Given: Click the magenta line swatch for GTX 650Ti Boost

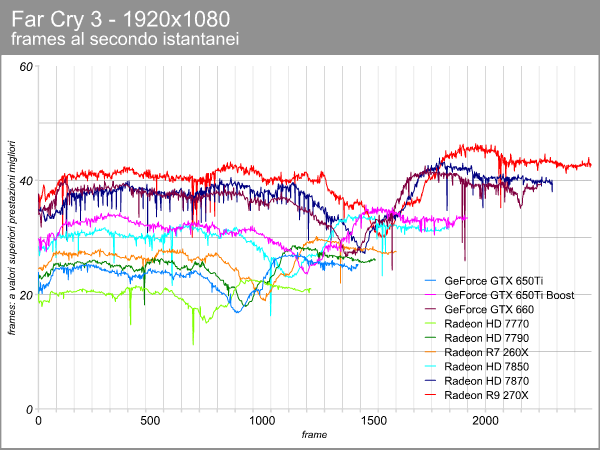Looking at the screenshot, I should [x=430, y=295].
